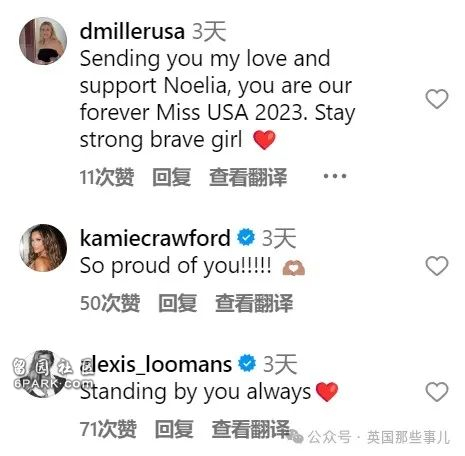This screenshot has height=456, width=465.
Task: Reply (回复) to alexis_loomans' comment
Action: [x=174, y=429]
